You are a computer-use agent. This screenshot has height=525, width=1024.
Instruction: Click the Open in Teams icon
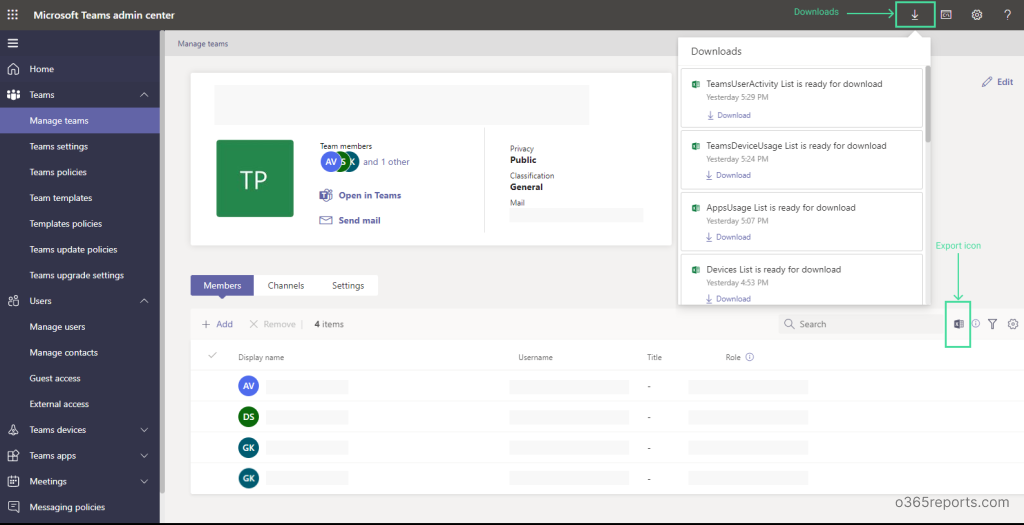tap(326, 195)
